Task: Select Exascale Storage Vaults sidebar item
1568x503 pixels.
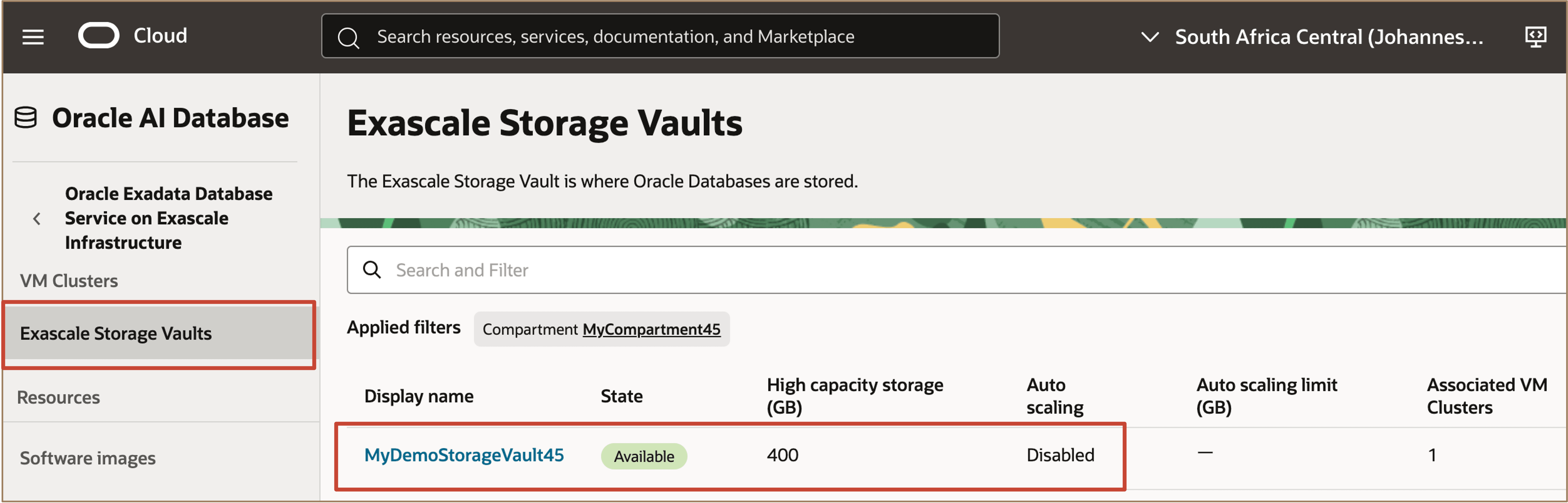Action: [116, 334]
